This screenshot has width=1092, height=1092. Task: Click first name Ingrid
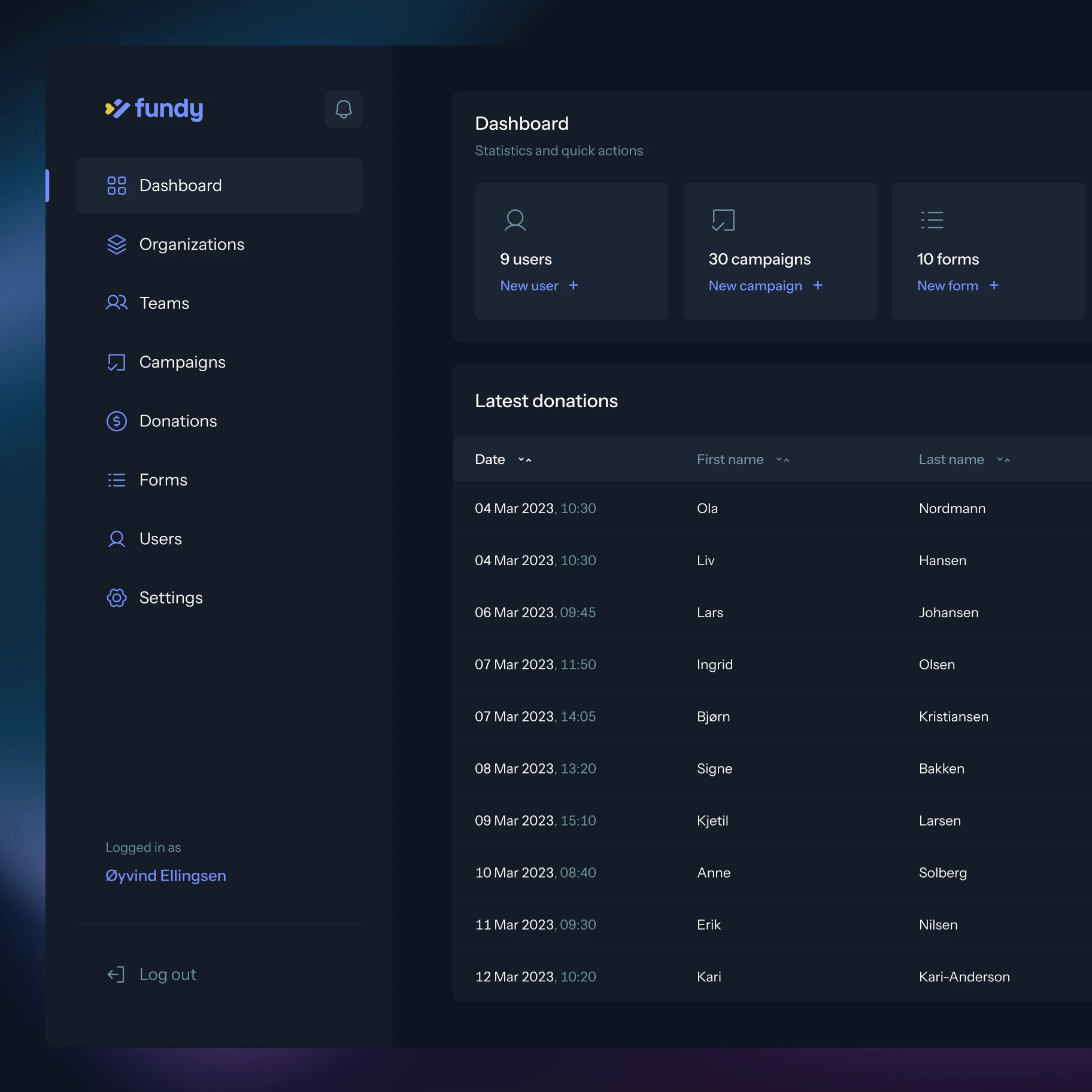point(714,665)
